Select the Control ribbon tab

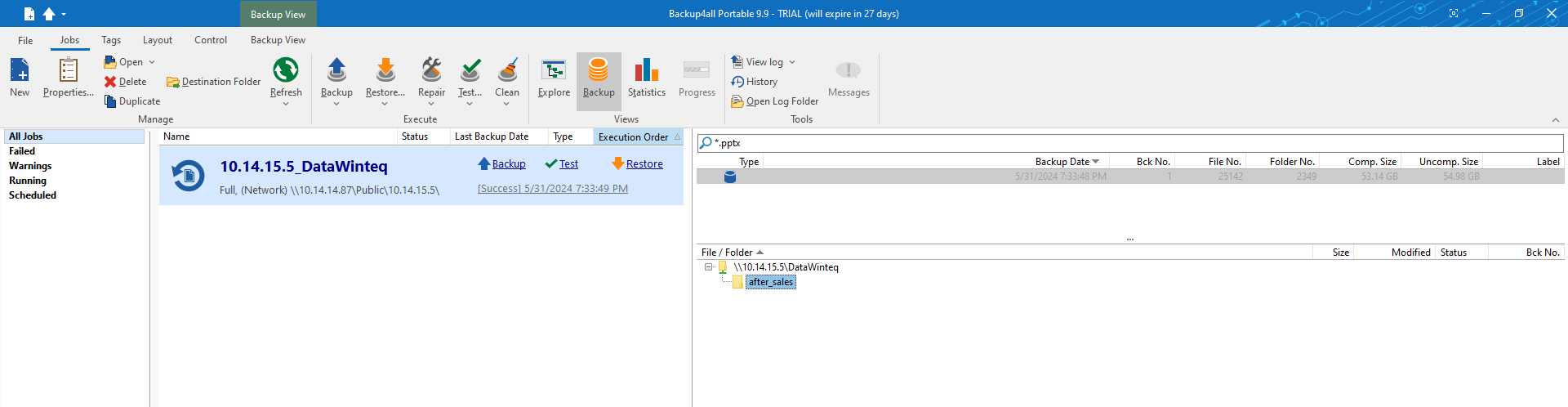[211, 40]
